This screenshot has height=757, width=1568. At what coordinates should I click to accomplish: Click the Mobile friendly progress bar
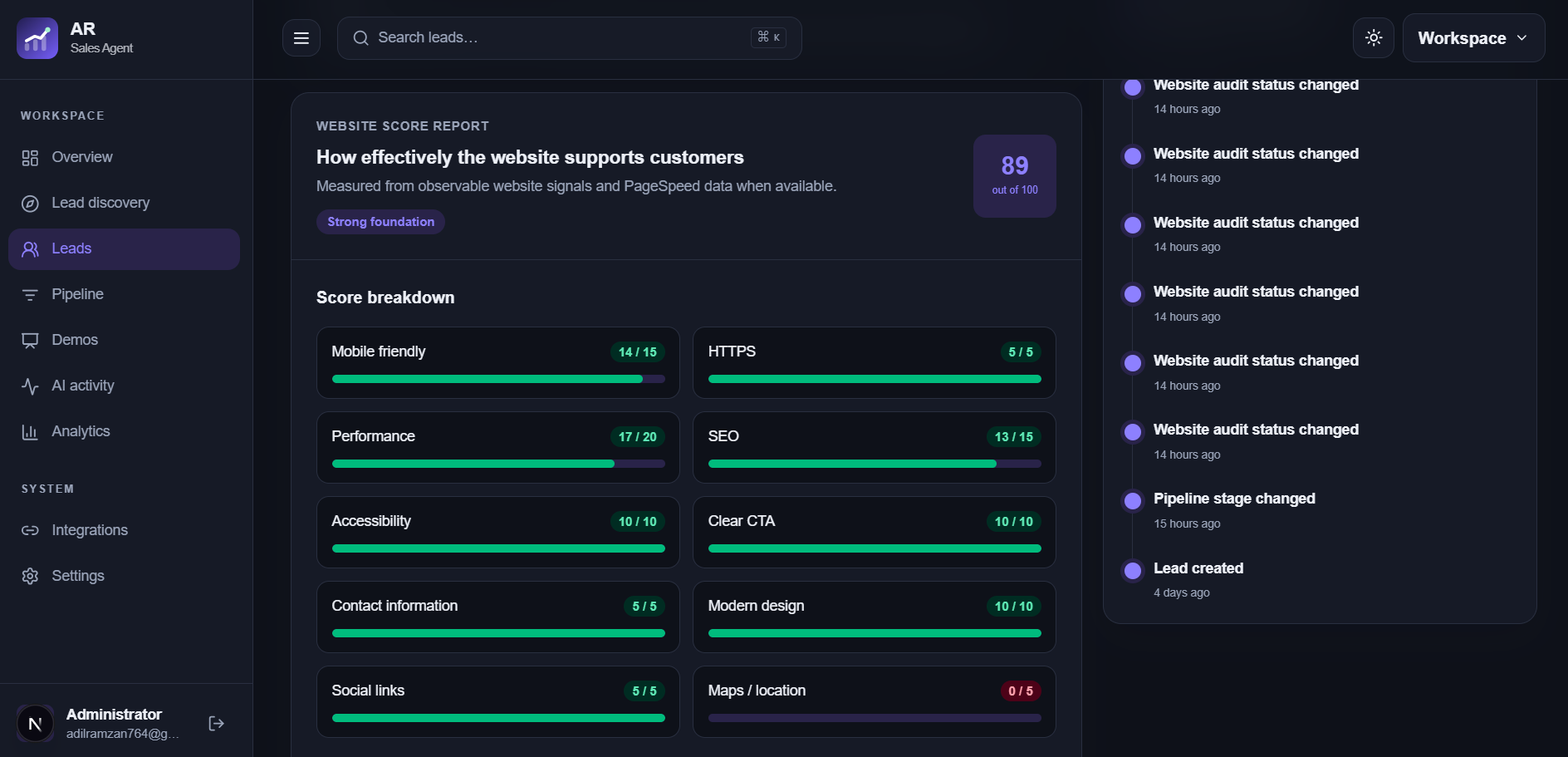click(498, 379)
